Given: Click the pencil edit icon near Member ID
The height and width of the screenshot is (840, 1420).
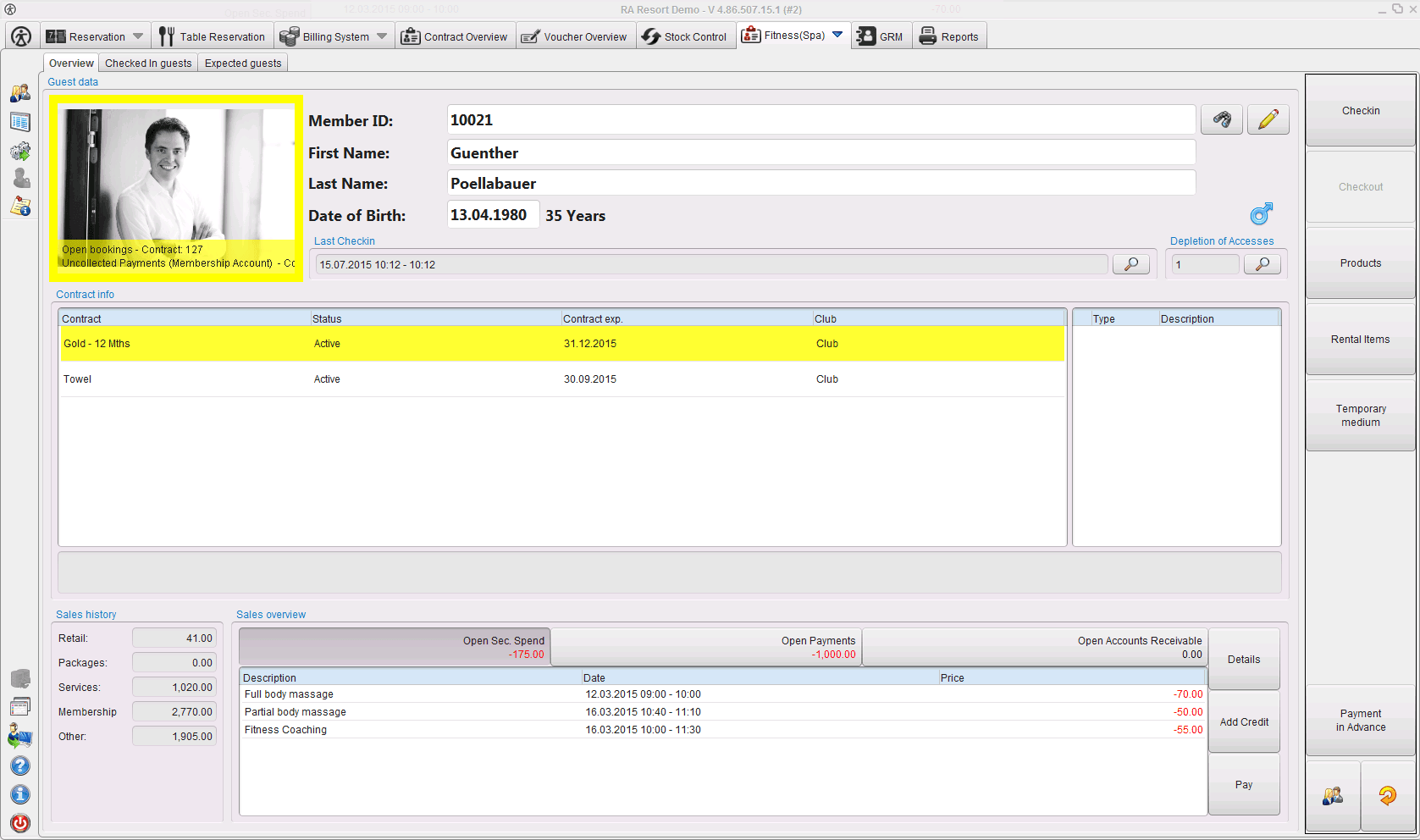Looking at the screenshot, I should (x=1267, y=119).
